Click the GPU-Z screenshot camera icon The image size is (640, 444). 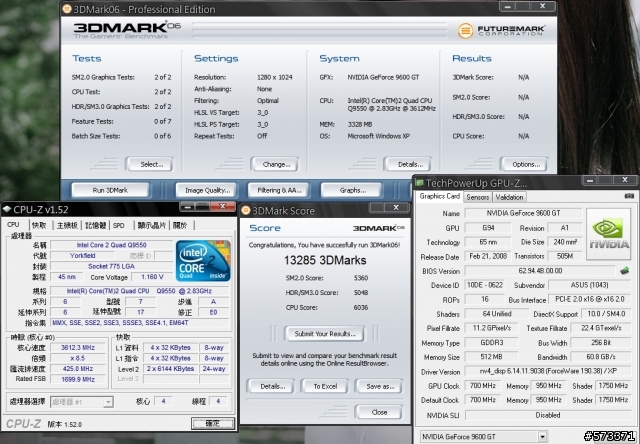[629, 196]
